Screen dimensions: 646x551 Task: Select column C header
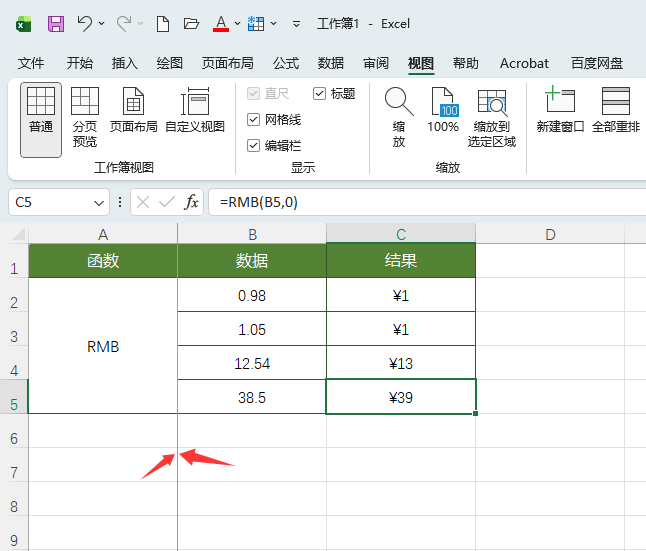tap(401, 234)
